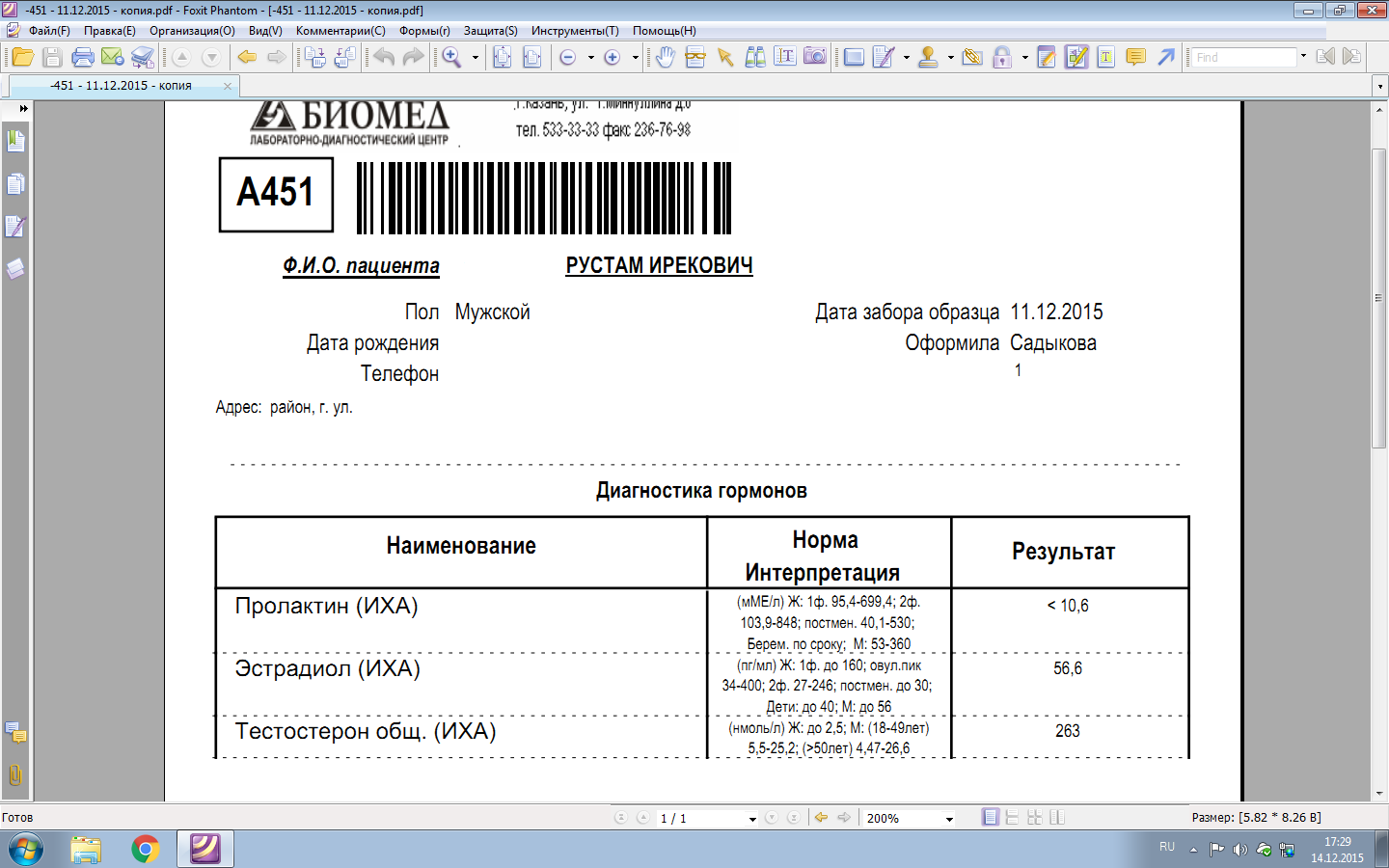The width and height of the screenshot is (1389, 868).
Task: Open the Комментарии(C) menu
Action: (x=340, y=31)
